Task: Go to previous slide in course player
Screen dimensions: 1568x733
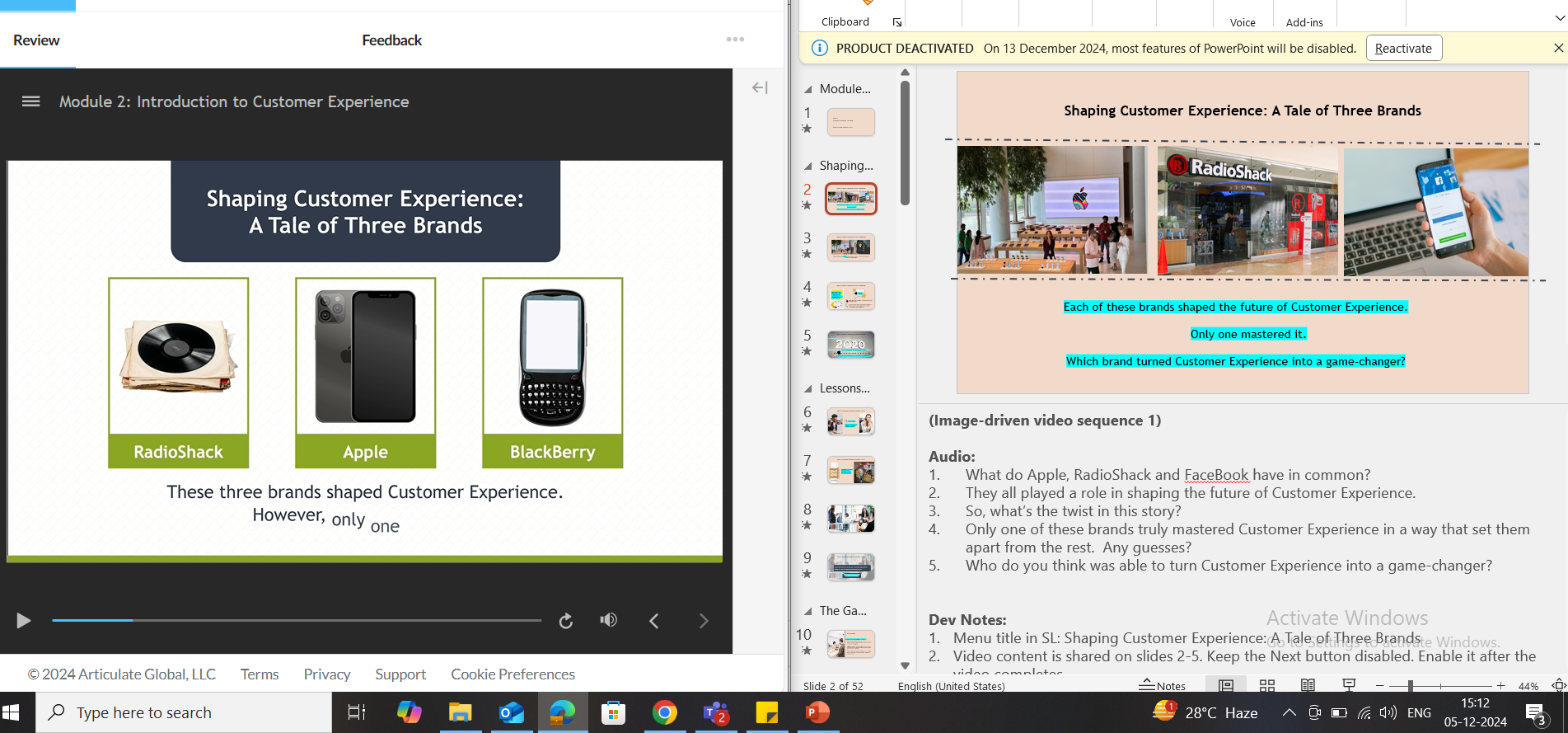Action: coord(654,621)
